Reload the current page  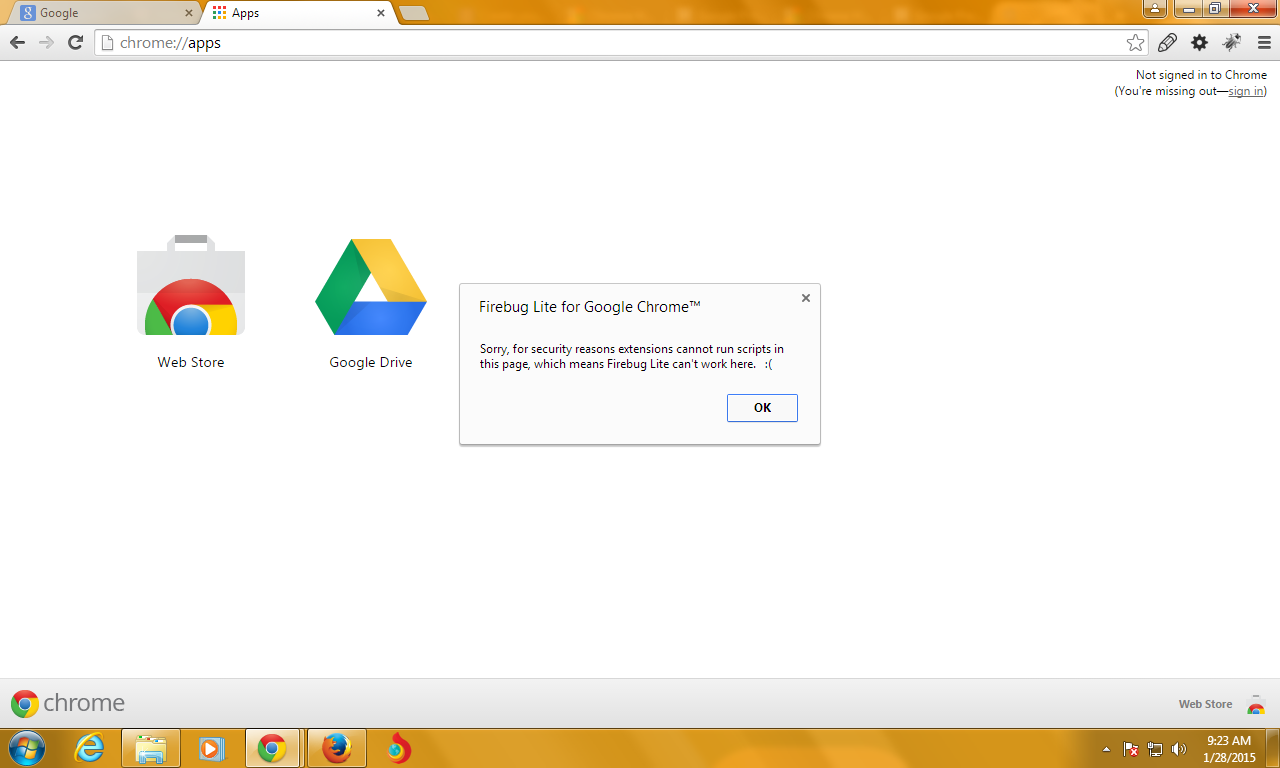(x=75, y=43)
